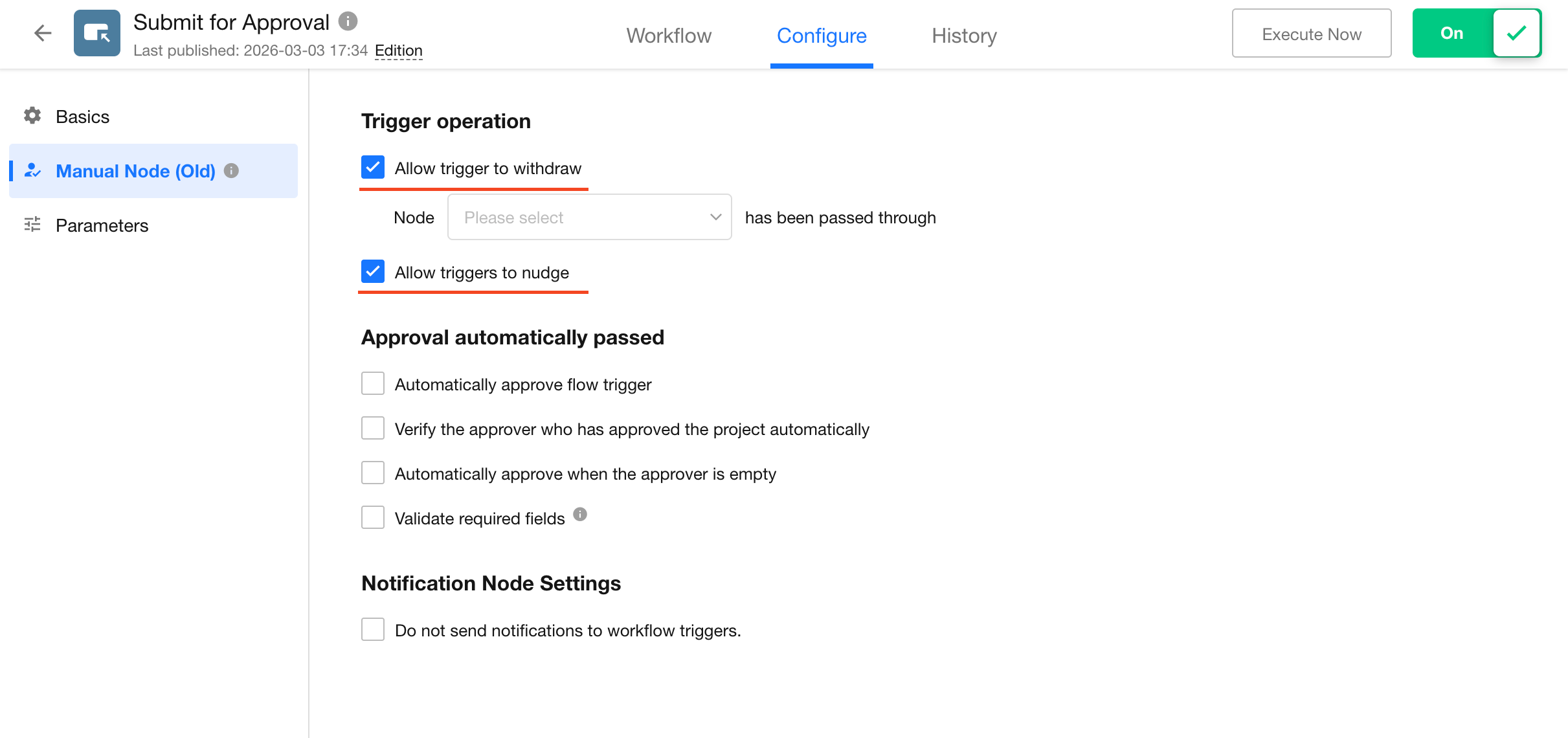1568x738 pixels.
Task: Check Automatically approve when approver is empty
Action: pyautogui.click(x=373, y=473)
